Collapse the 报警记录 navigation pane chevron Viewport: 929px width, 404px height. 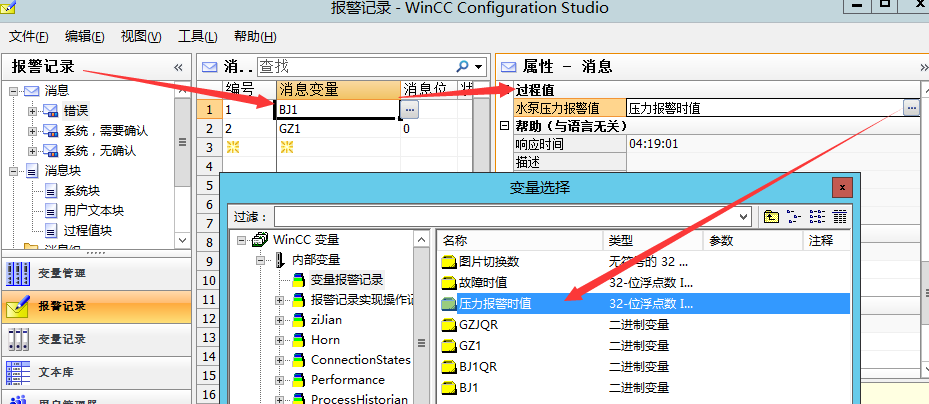coord(178,68)
